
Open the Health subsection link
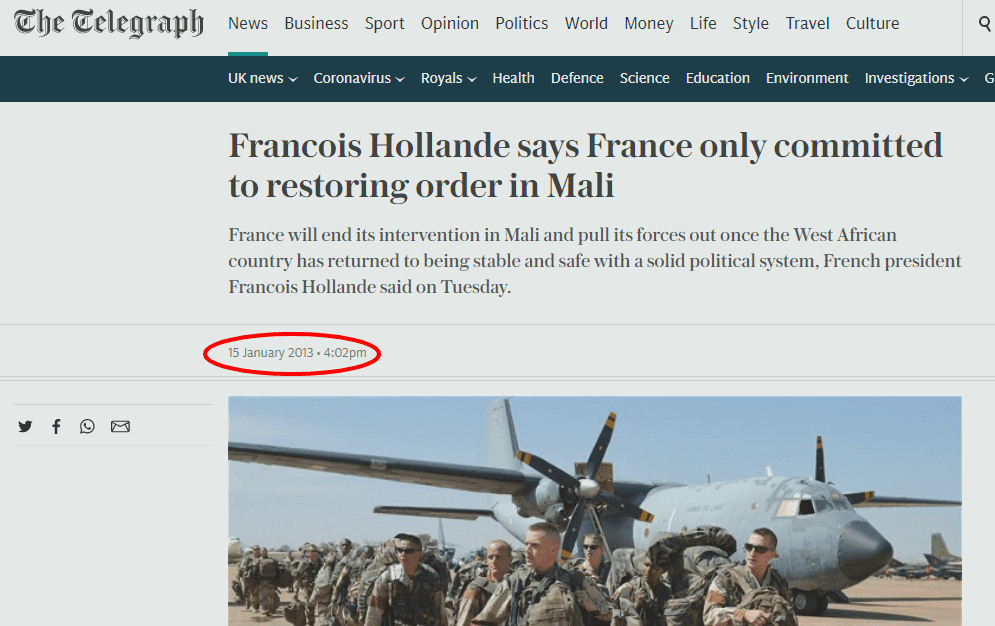[513, 78]
